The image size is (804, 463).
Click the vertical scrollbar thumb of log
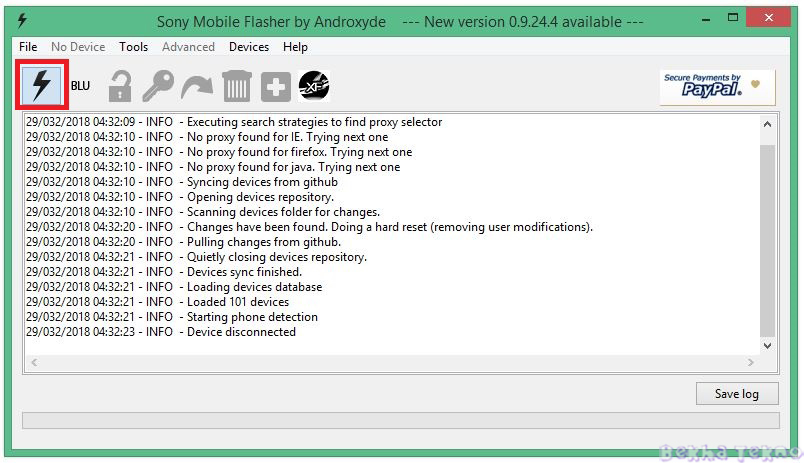(x=767, y=241)
